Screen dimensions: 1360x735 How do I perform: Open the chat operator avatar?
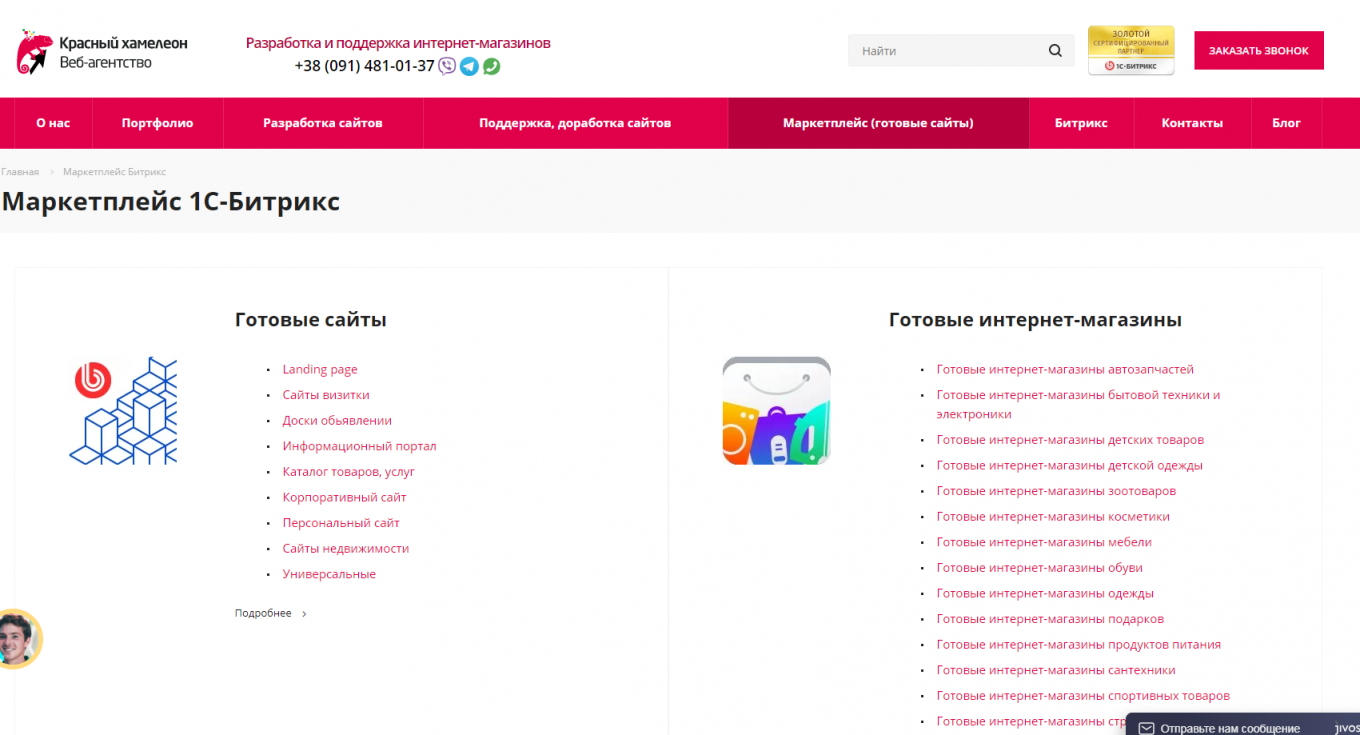click(18, 639)
